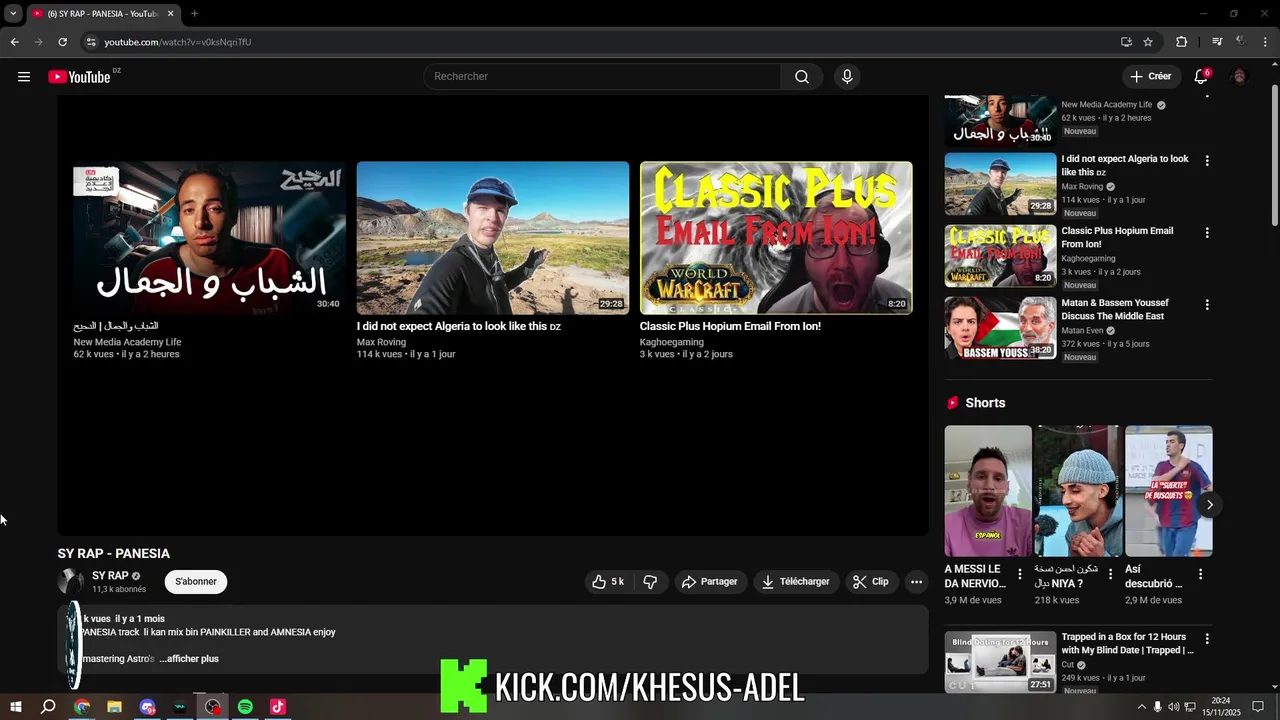Play endscreen 'I did not expect Algeria' video

pos(493,238)
